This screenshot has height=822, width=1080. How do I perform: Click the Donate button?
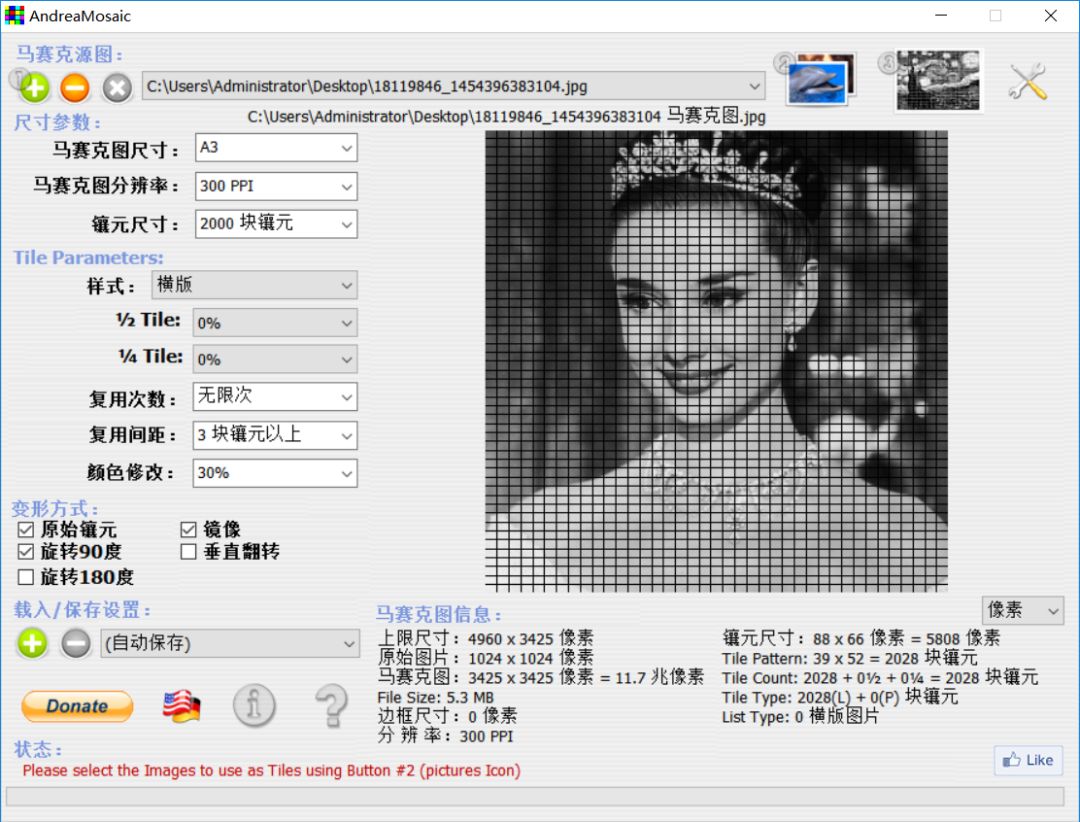76,706
